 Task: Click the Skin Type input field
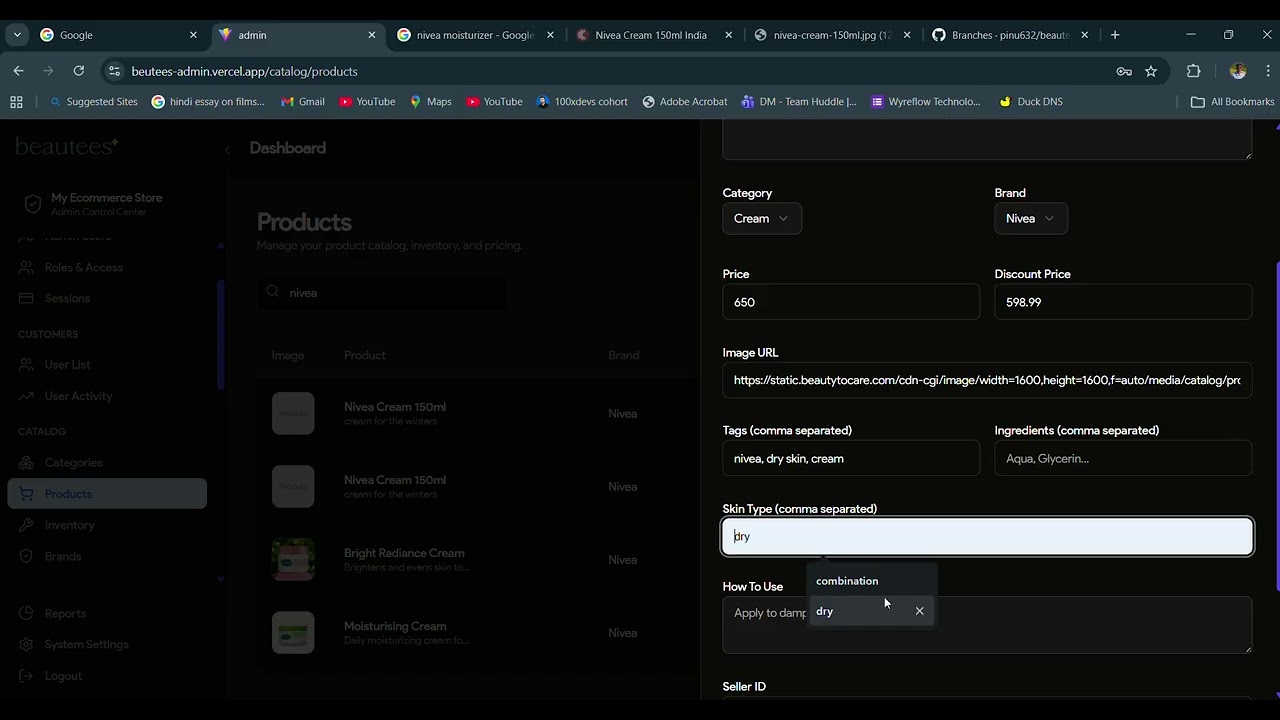(987, 536)
